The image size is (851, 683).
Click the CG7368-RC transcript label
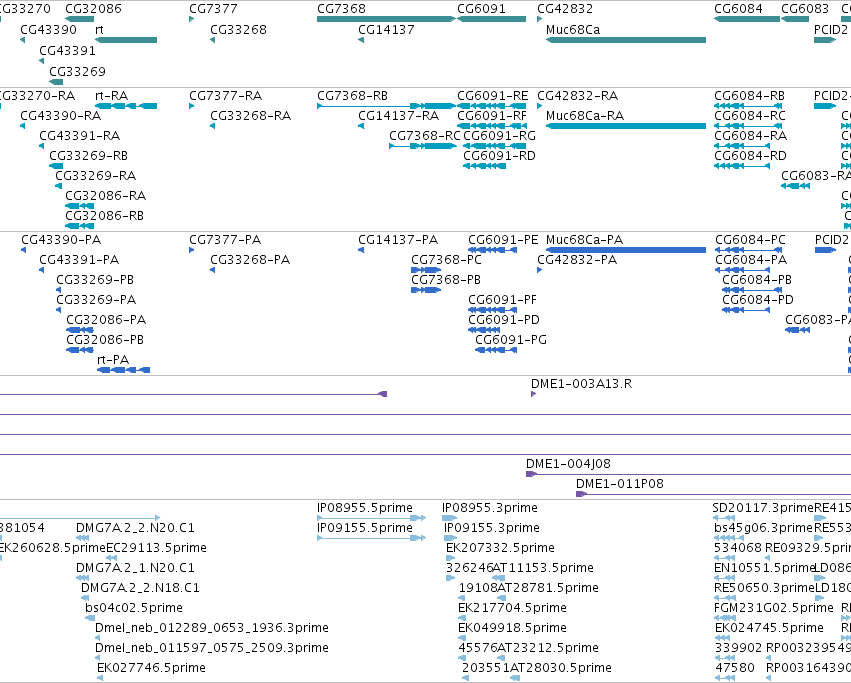click(x=425, y=136)
